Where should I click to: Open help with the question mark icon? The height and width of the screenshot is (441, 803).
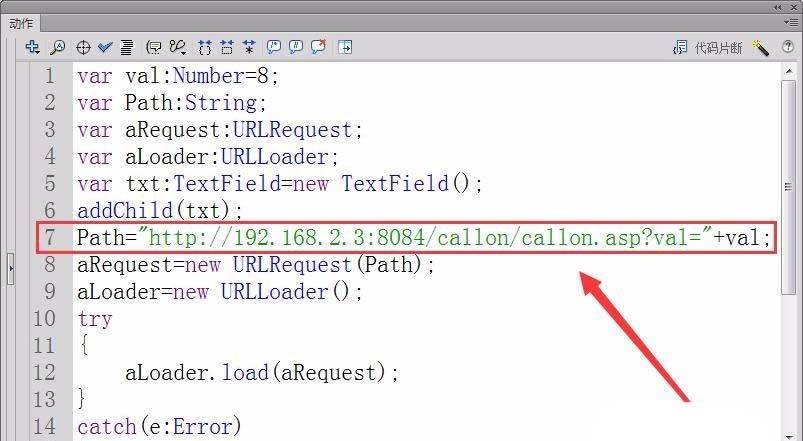click(788, 47)
